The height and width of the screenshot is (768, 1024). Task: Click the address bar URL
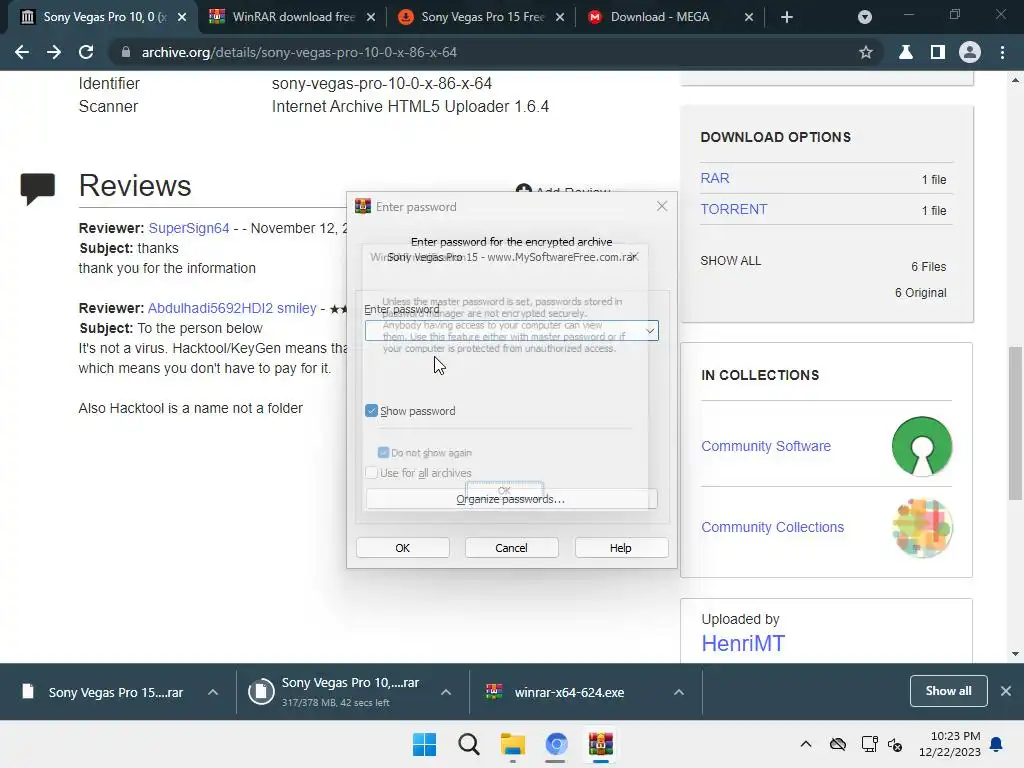point(299,52)
